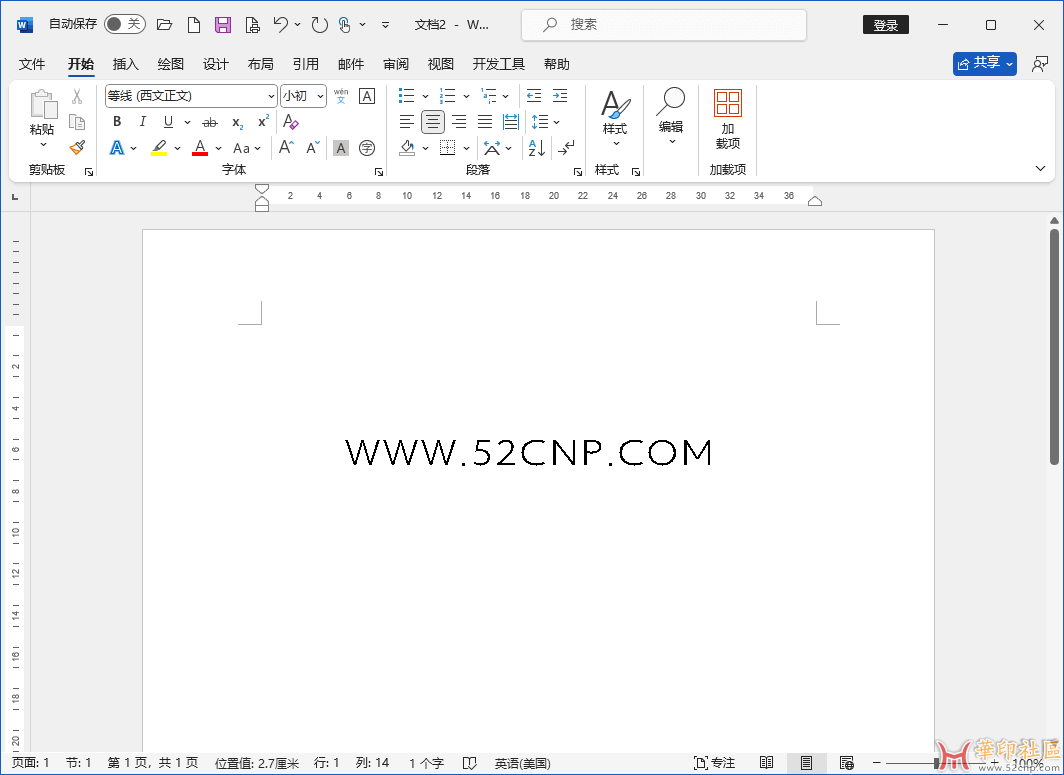This screenshot has width=1064, height=775.
Task: Toggle Underline formatting
Action: (x=168, y=122)
